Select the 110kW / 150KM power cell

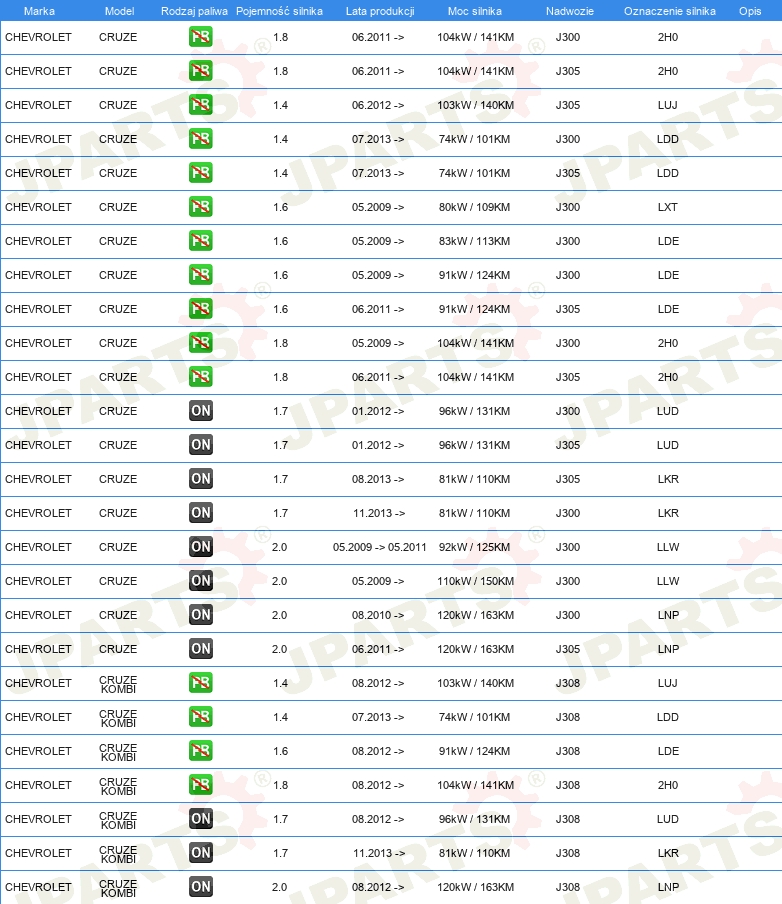pos(475,581)
